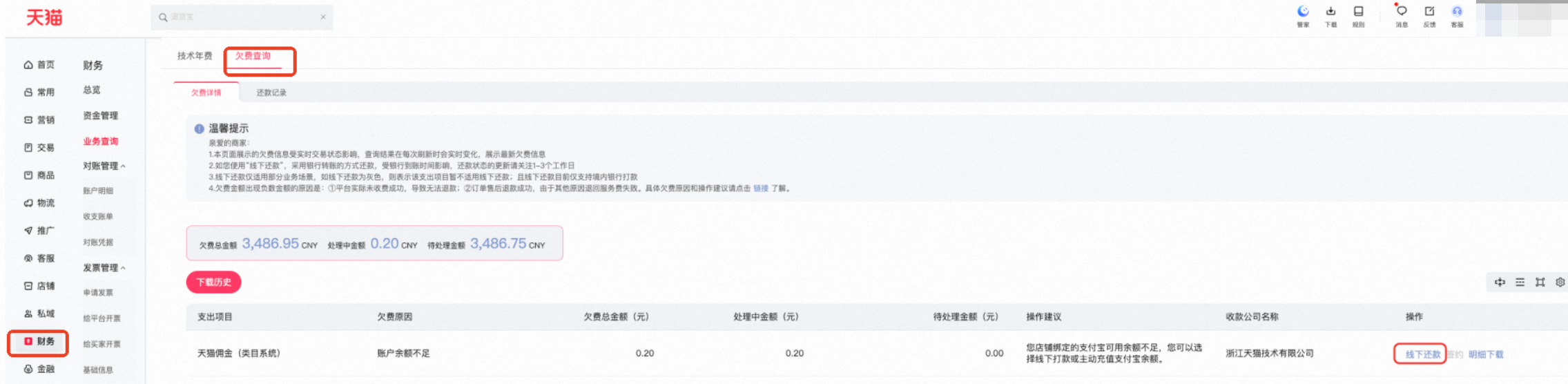Image resolution: width=1568 pixels, height=384 pixels.
Task: Open 给买家开票 submenu item
Action: click(x=101, y=344)
